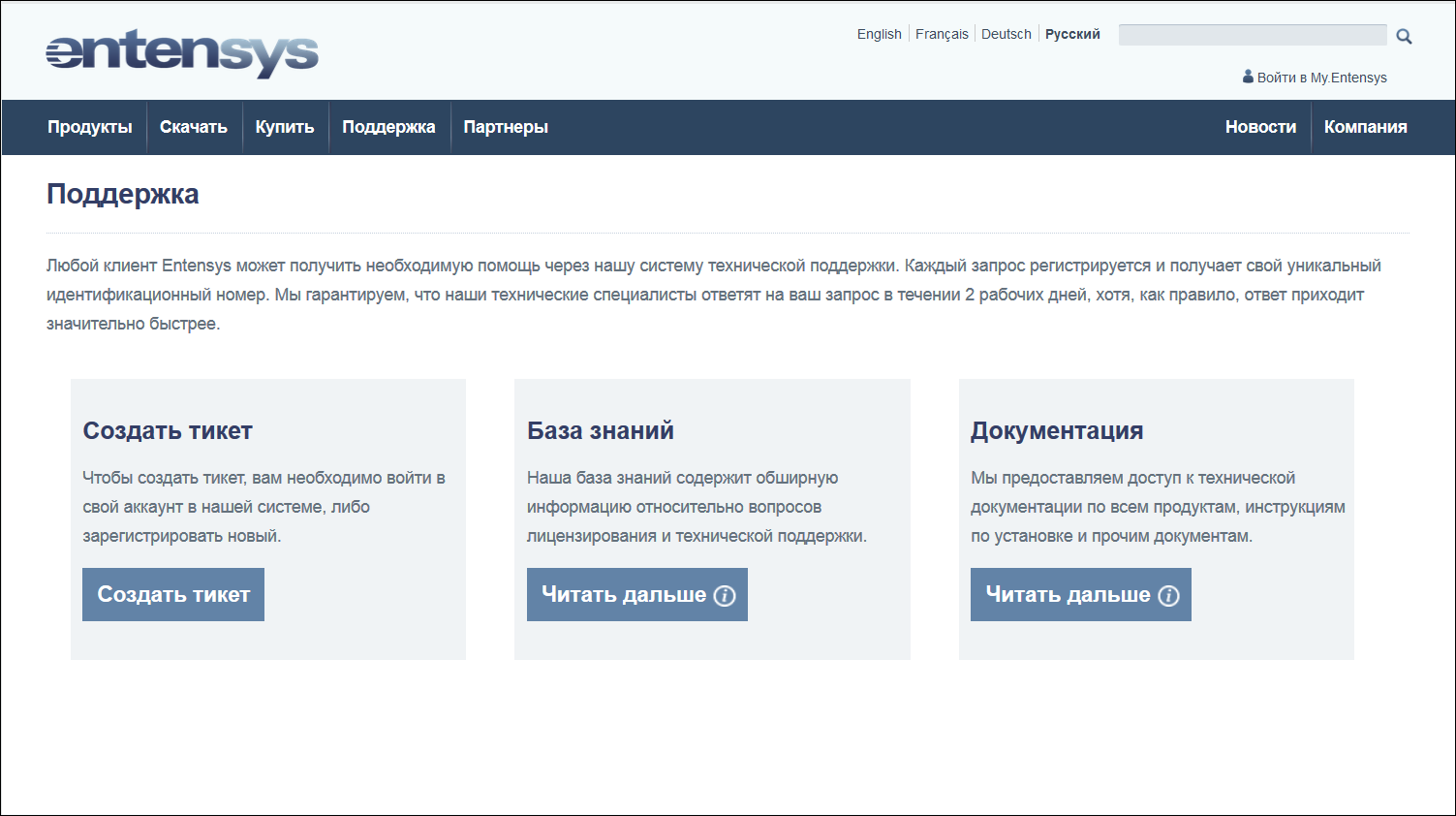Click Читать дальше under База знаний
Viewport: 1456px width, 816px height.
[637, 595]
